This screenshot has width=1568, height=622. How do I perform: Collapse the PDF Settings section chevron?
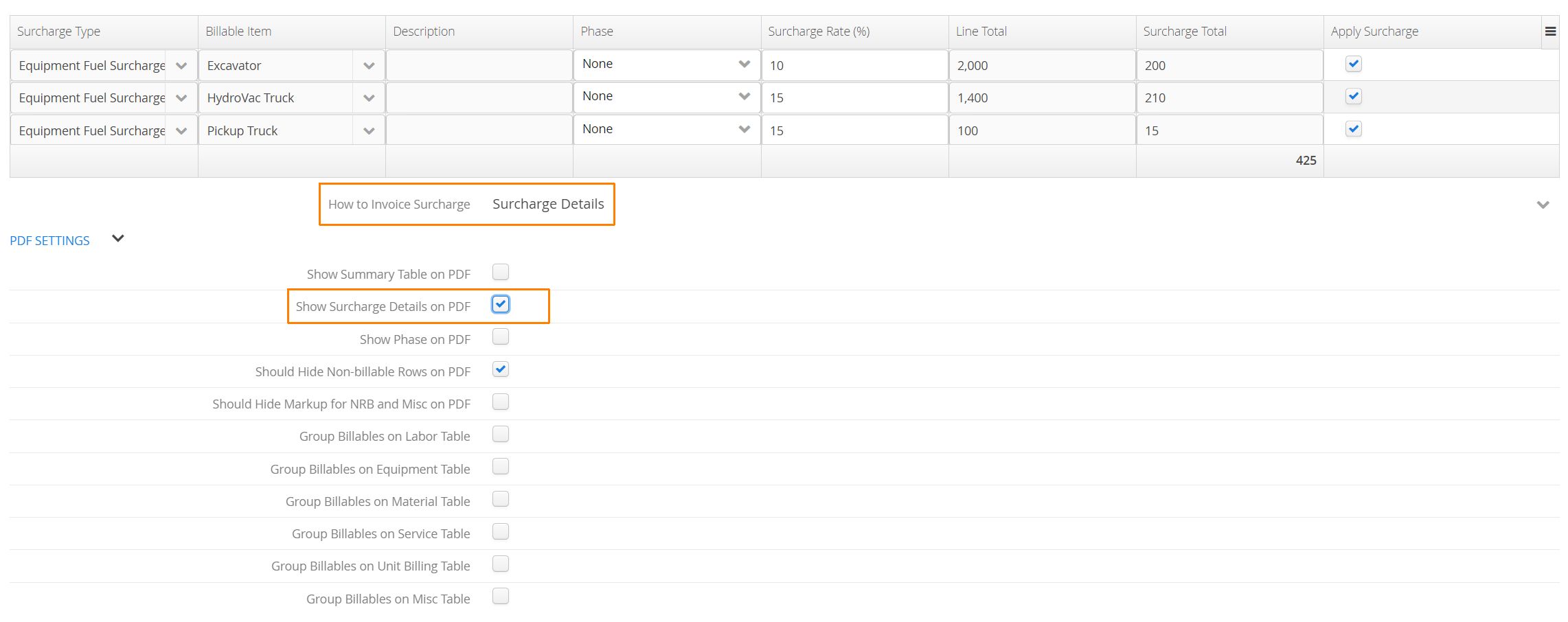point(118,239)
